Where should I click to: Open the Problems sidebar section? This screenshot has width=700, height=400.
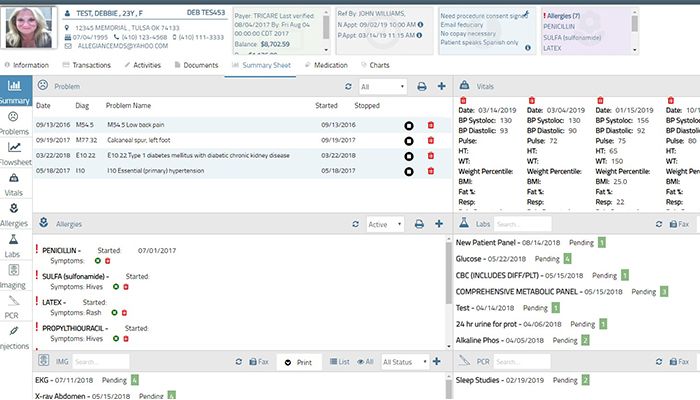pyautogui.click(x=14, y=123)
